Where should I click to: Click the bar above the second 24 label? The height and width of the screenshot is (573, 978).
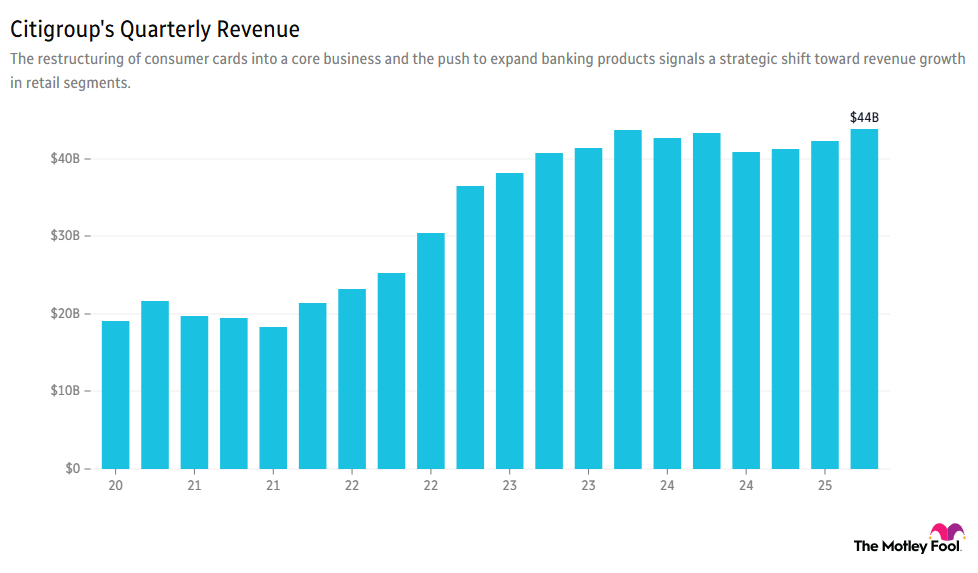coord(746,310)
